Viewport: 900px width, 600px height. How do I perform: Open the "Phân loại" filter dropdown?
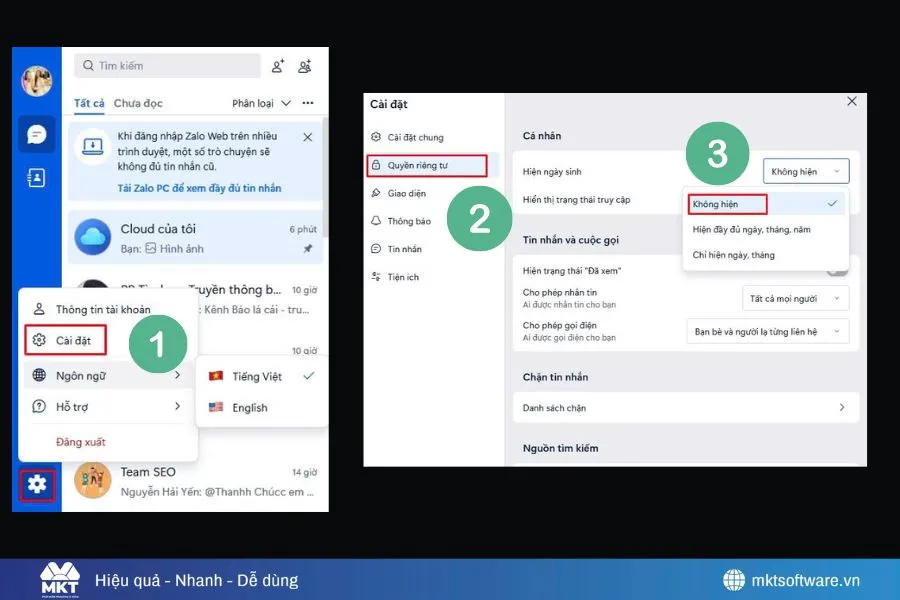(x=262, y=103)
